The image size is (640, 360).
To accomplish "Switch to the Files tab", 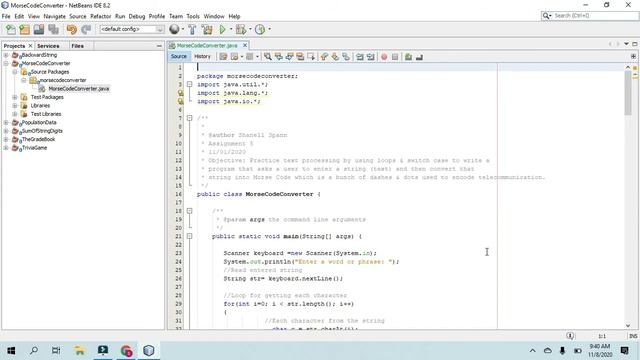I will tap(78, 46).
